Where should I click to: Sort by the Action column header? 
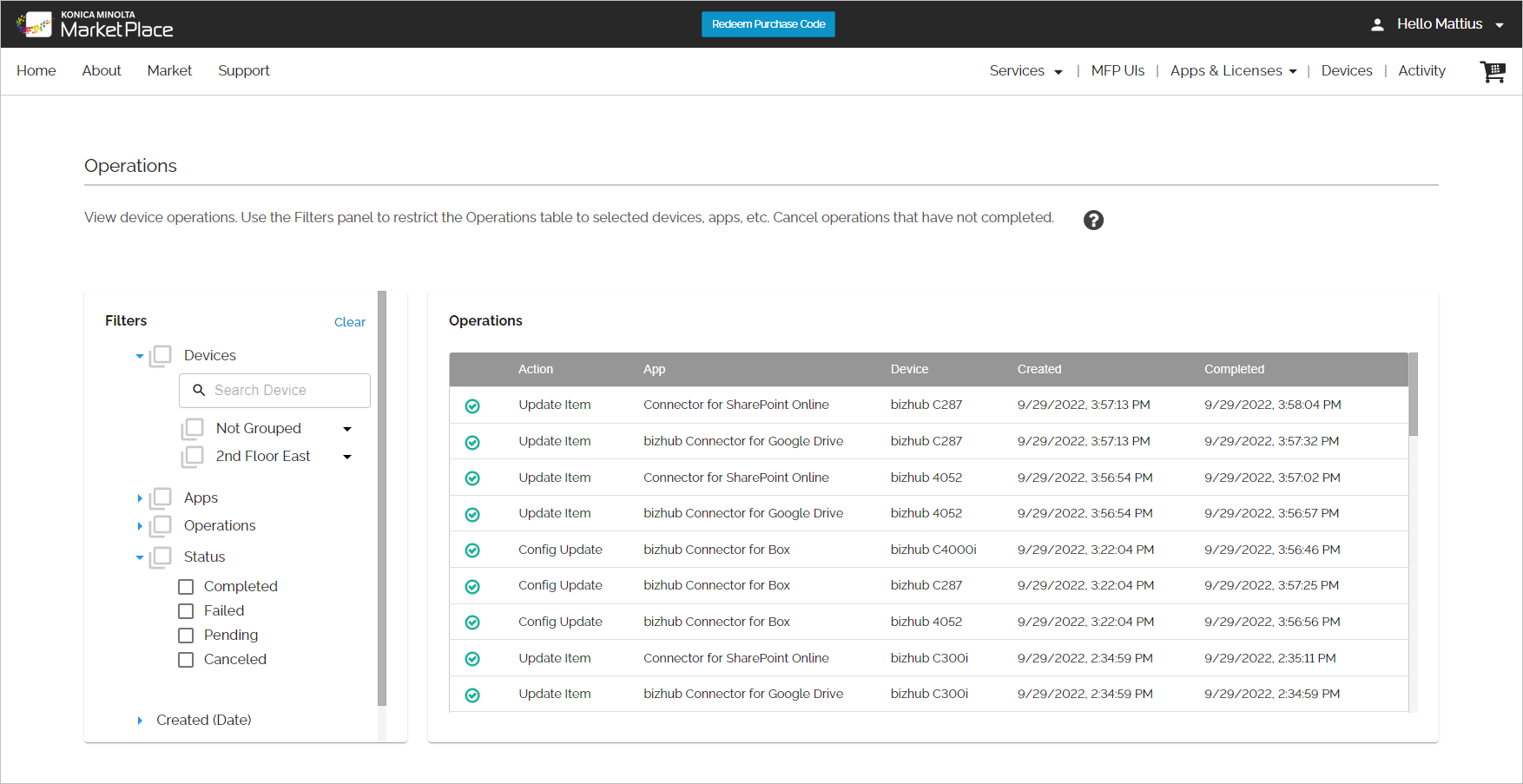[536, 369]
